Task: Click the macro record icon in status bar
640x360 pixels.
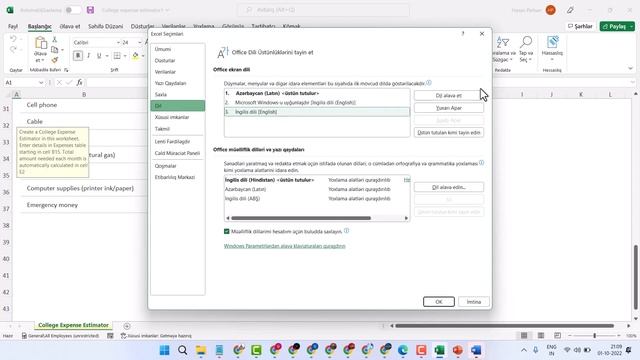Action: (x=110, y=336)
